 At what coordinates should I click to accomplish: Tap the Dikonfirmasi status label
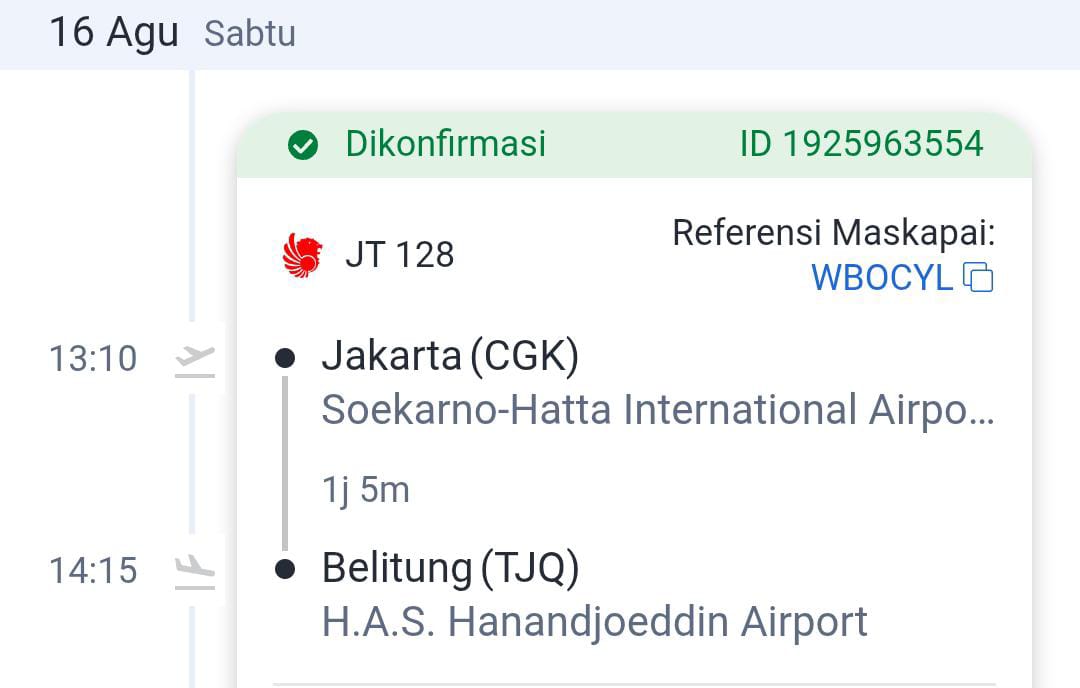tap(446, 144)
